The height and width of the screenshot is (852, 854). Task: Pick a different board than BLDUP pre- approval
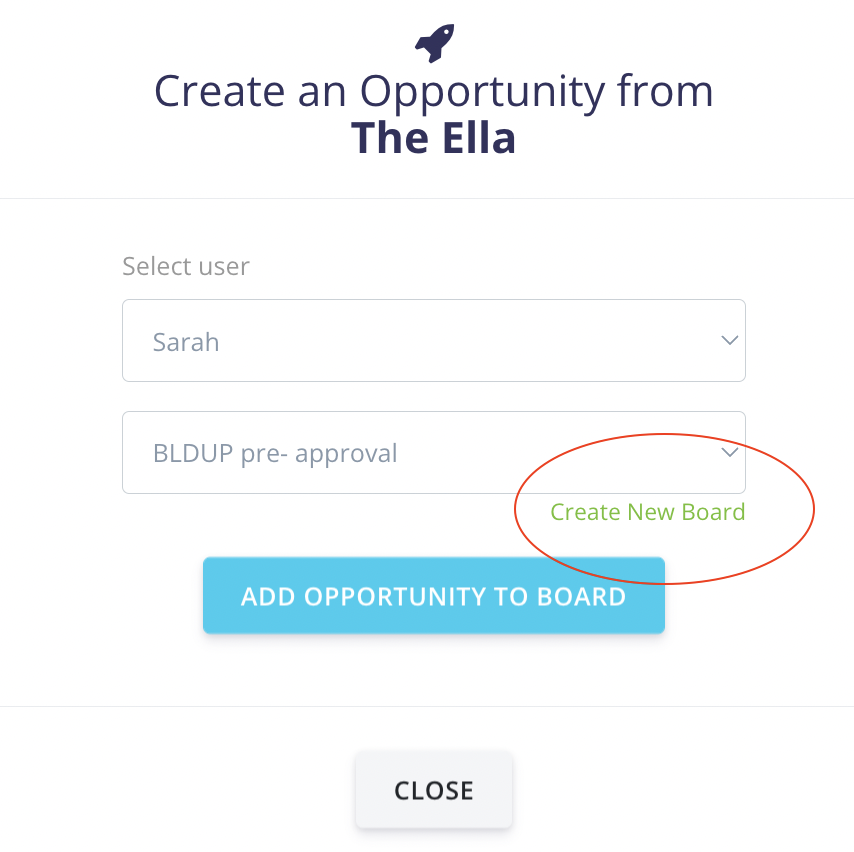click(x=433, y=453)
